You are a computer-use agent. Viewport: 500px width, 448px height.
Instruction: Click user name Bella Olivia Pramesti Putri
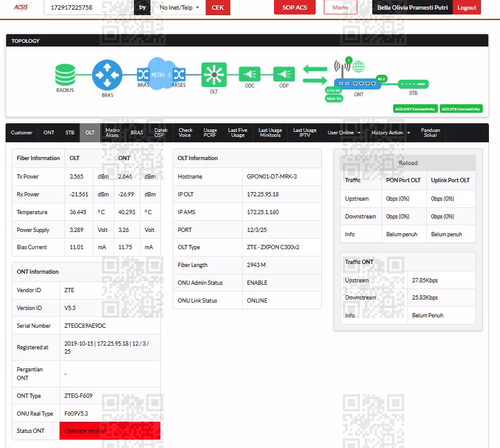coord(413,7)
